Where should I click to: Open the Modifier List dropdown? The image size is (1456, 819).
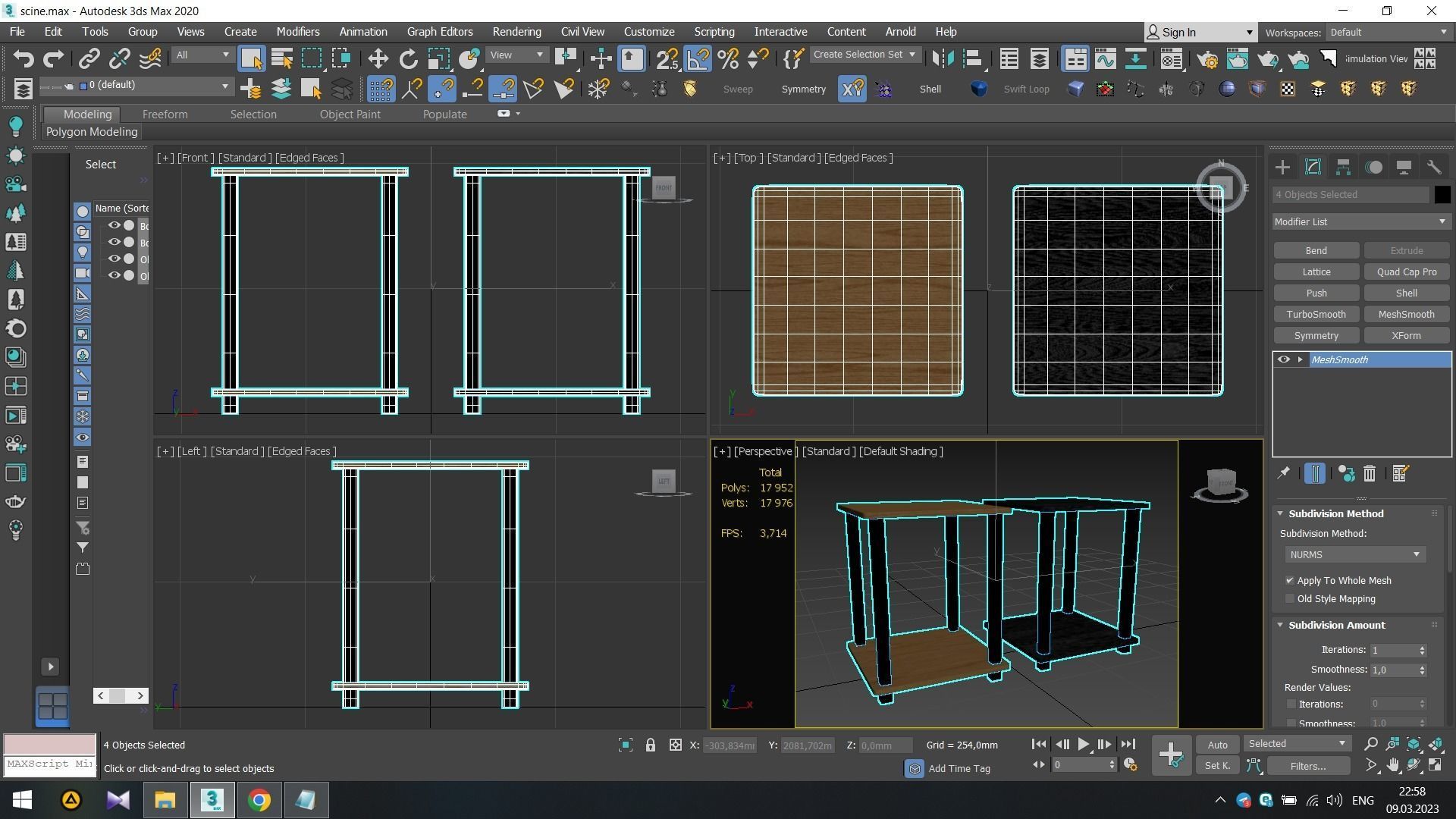point(1360,222)
